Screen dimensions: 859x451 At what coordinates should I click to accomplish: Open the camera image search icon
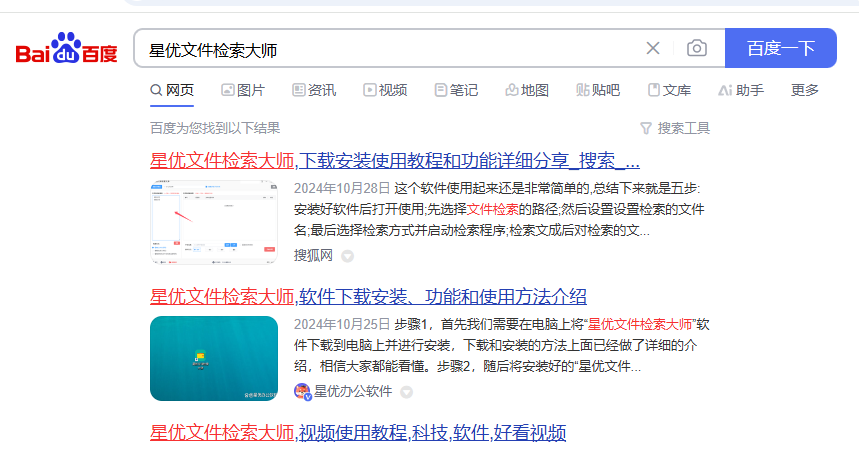pos(697,48)
